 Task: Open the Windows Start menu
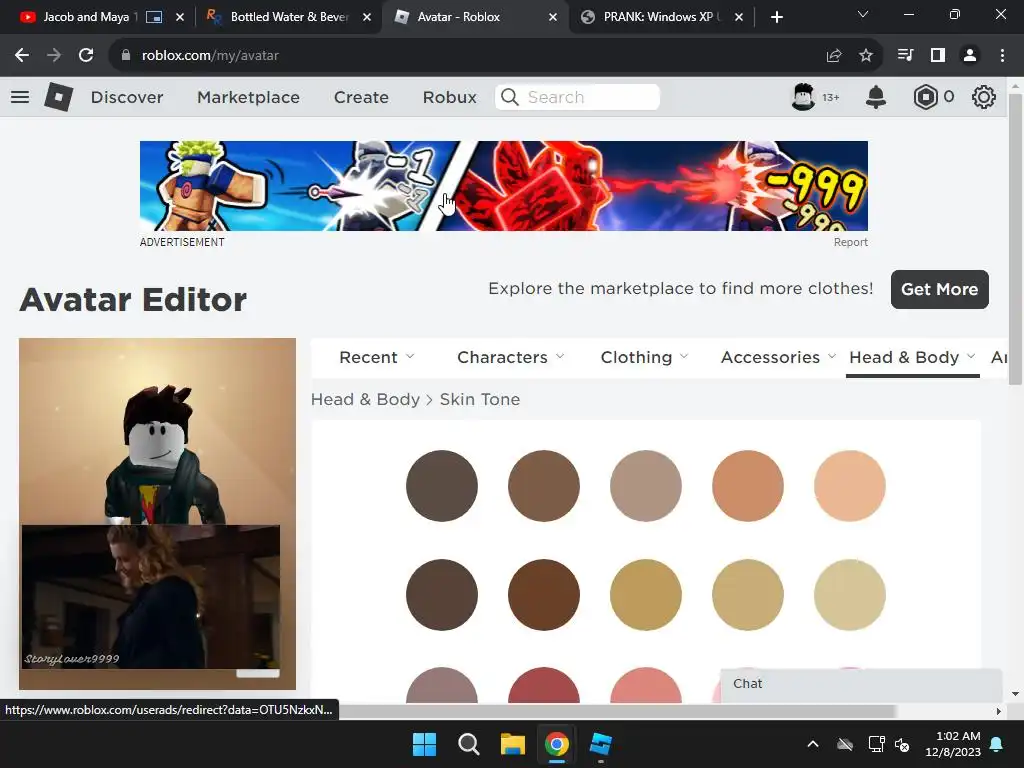424,744
